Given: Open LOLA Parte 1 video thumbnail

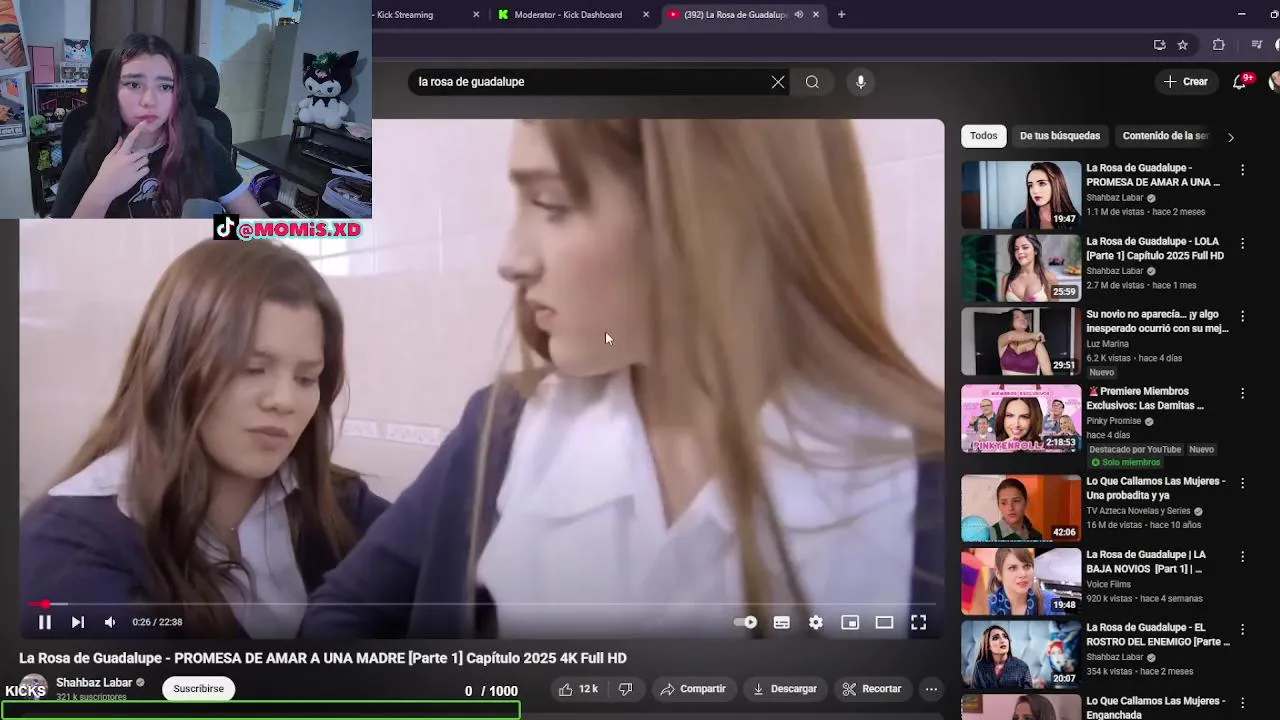Looking at the screenshot, I should pos(1021,268).
